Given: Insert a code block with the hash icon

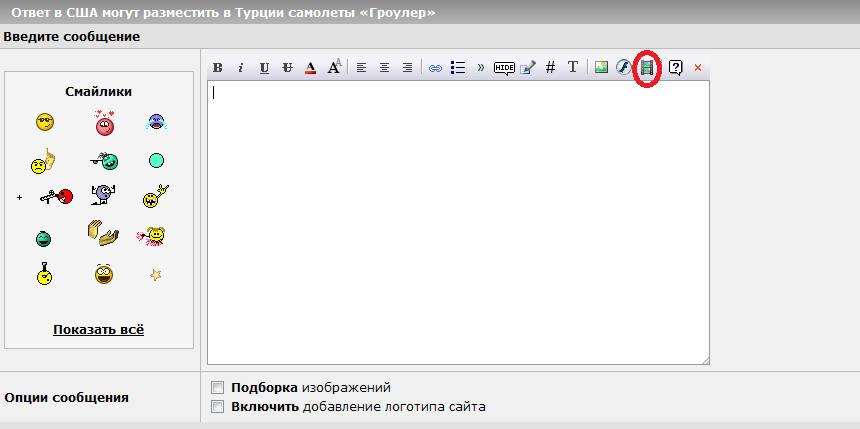Looking at the screenshot, I should (551, 67).
